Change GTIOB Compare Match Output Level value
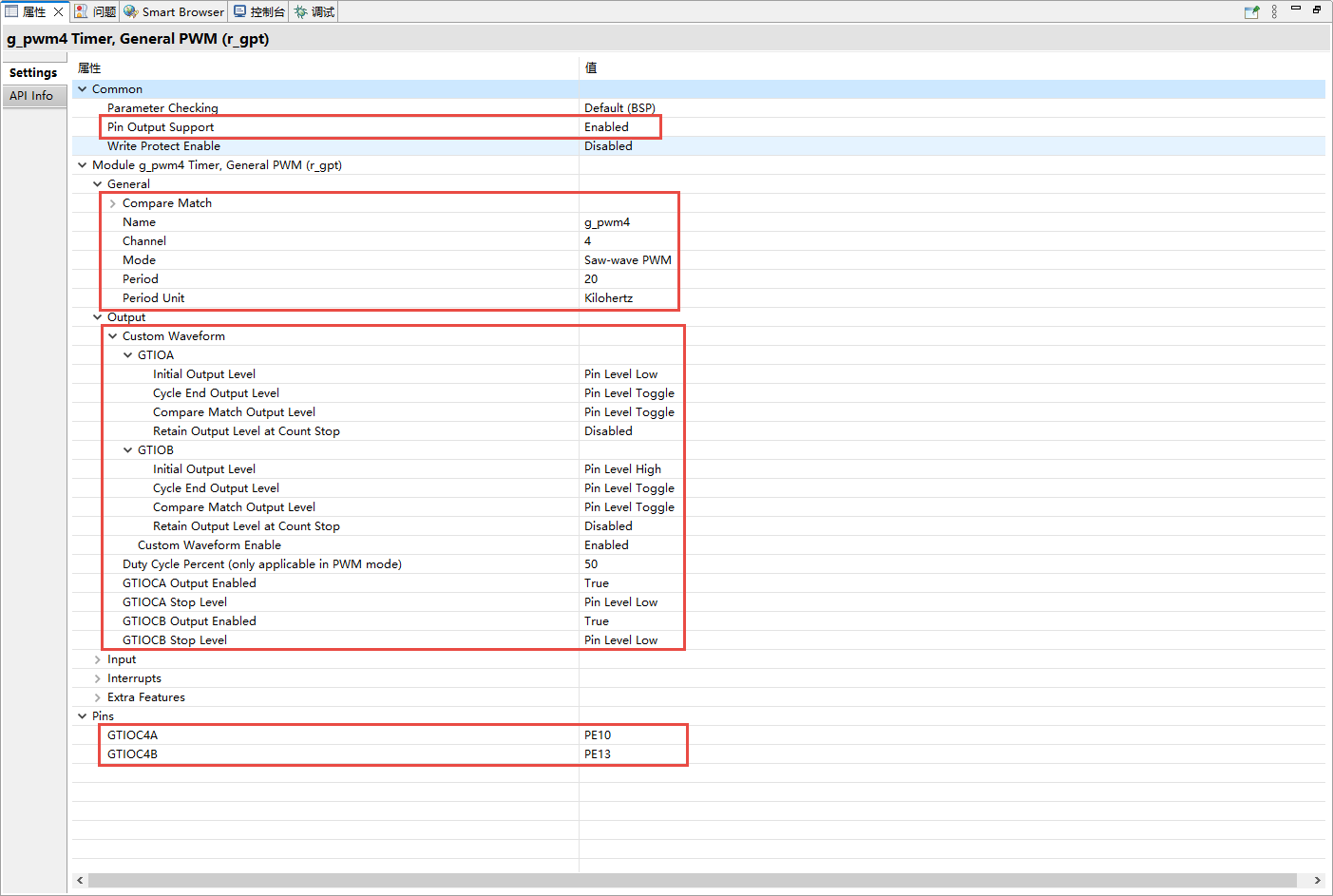This screenshot has width=1333, height=896. [x=629, y=507]
